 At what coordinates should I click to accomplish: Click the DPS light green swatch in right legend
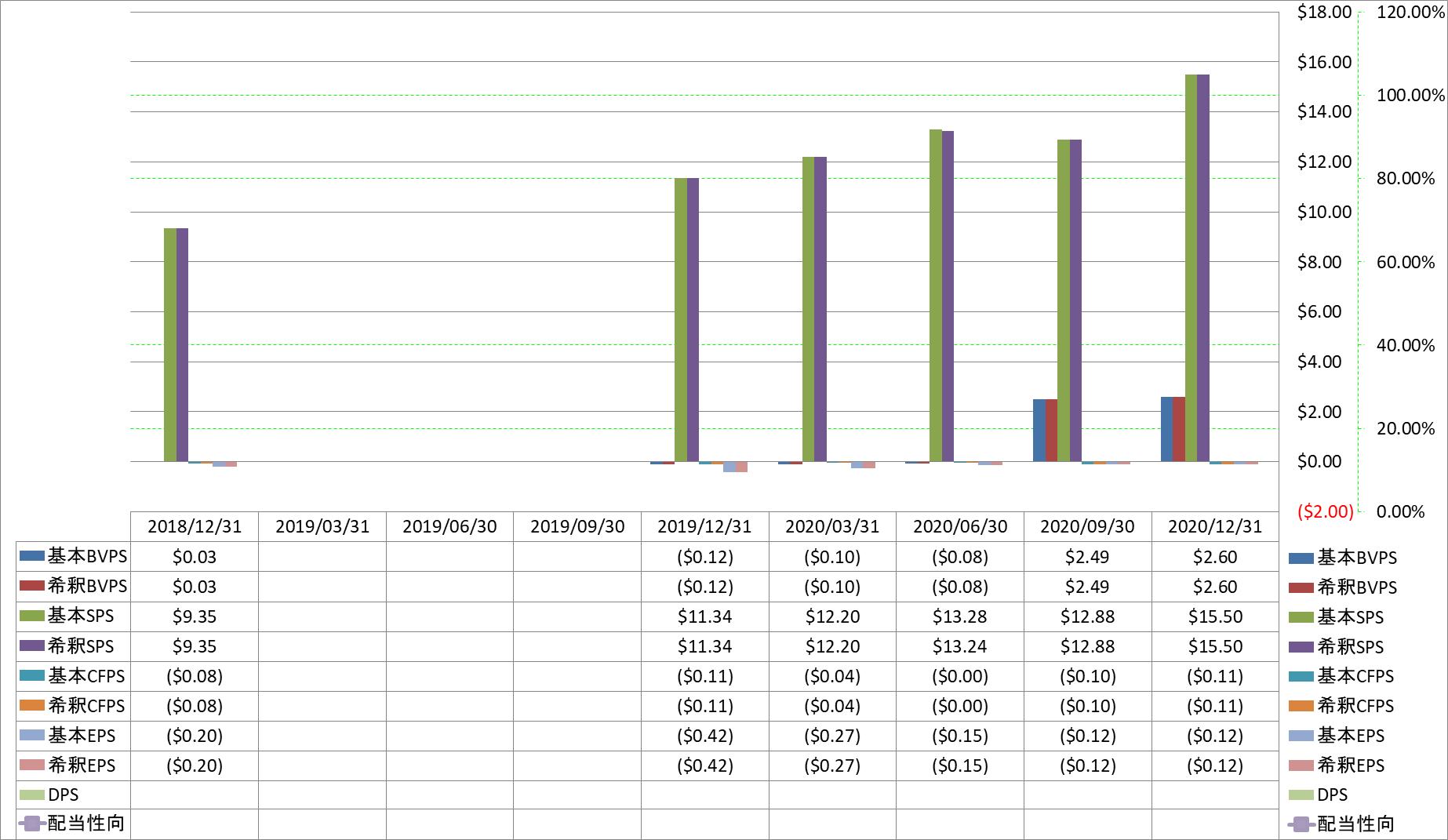tap(1301, 795)
